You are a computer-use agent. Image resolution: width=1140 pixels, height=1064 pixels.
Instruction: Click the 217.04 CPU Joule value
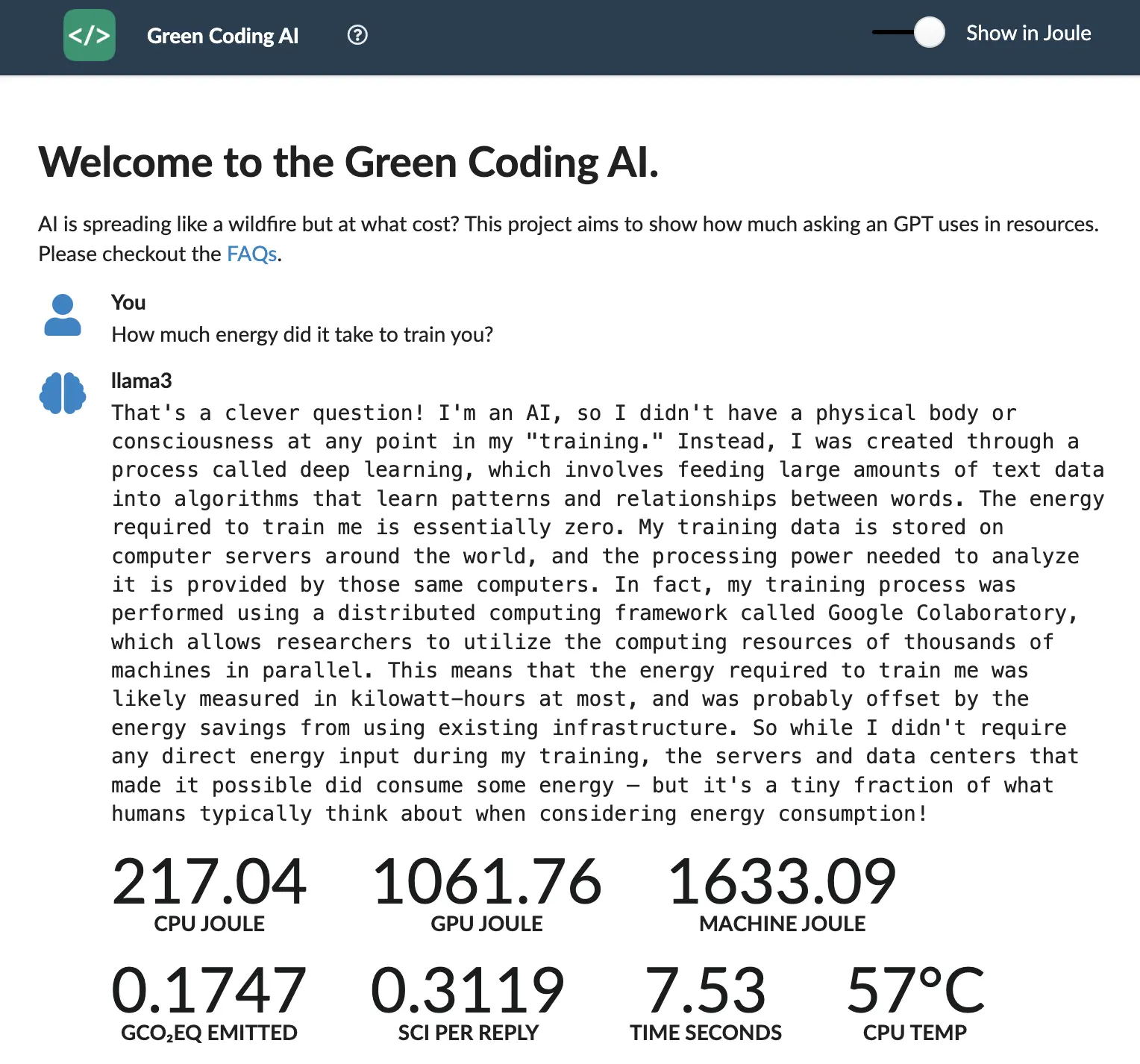tap(209, 881)
